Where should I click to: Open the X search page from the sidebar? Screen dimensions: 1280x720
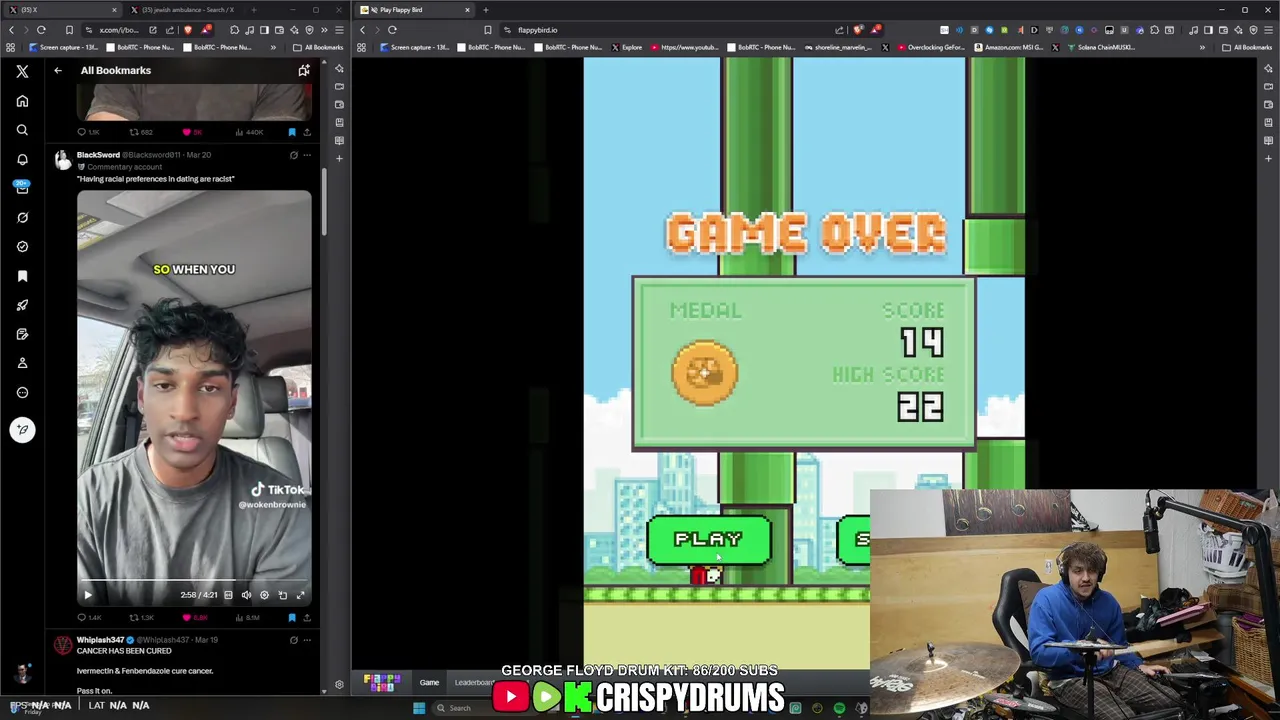tap(22, 130)
